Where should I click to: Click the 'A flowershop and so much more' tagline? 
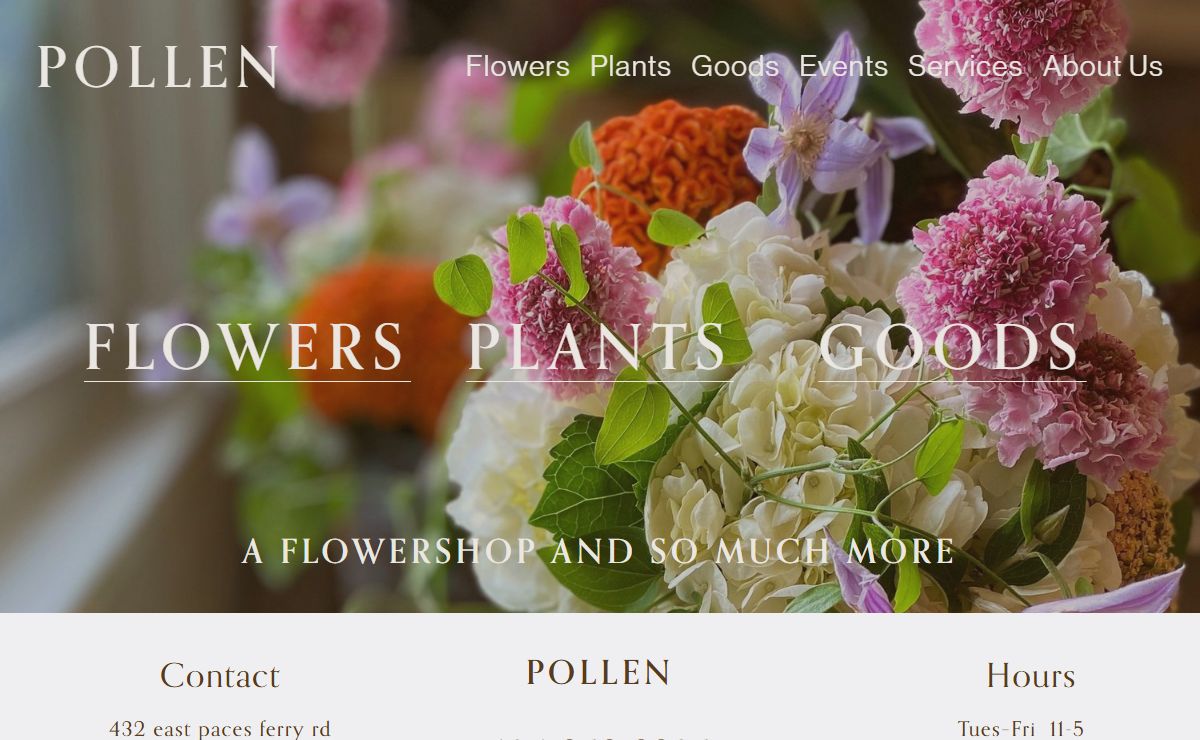[x=599, y=551]
